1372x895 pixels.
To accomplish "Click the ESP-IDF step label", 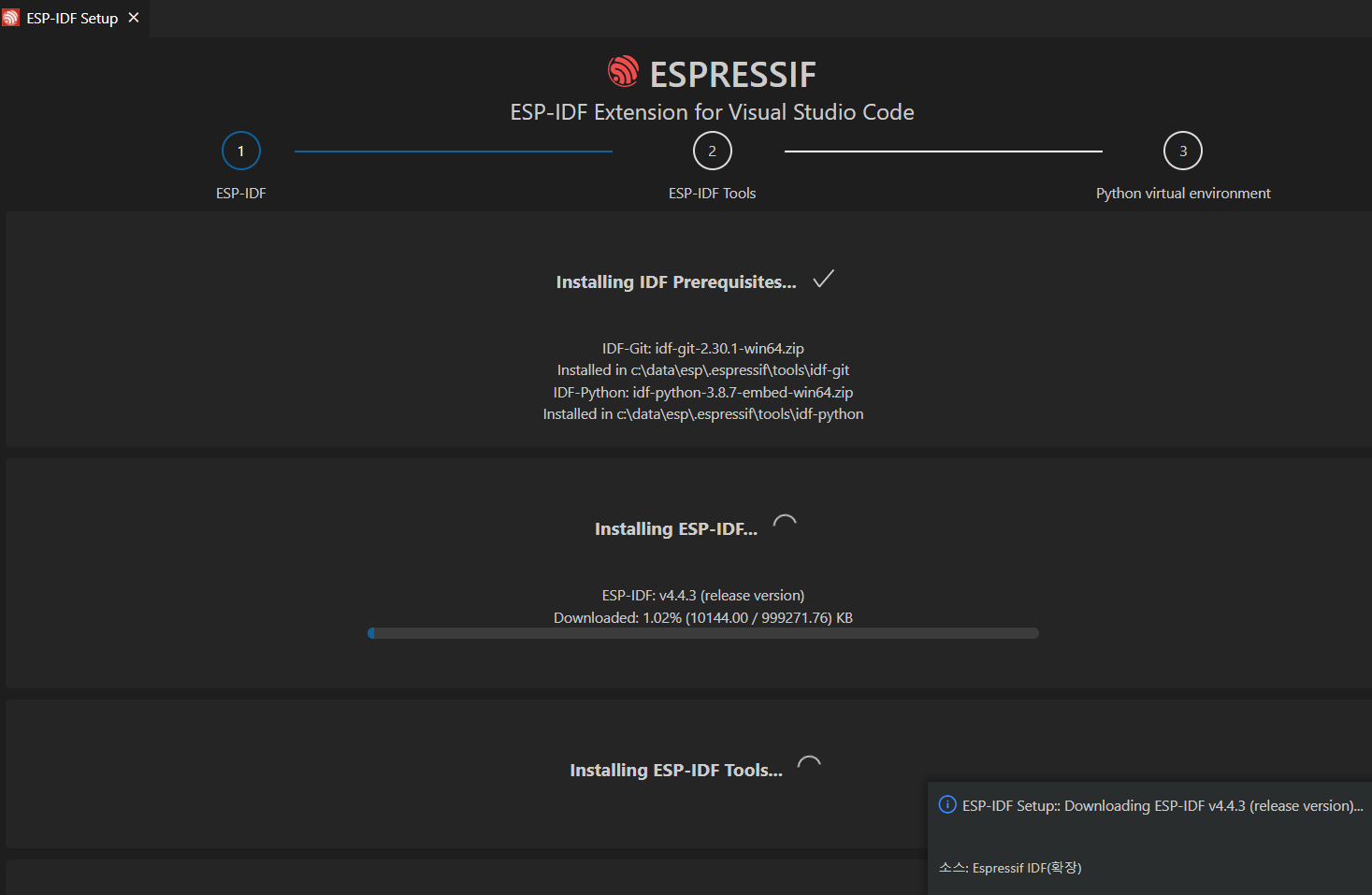I will tap(241, 194).
